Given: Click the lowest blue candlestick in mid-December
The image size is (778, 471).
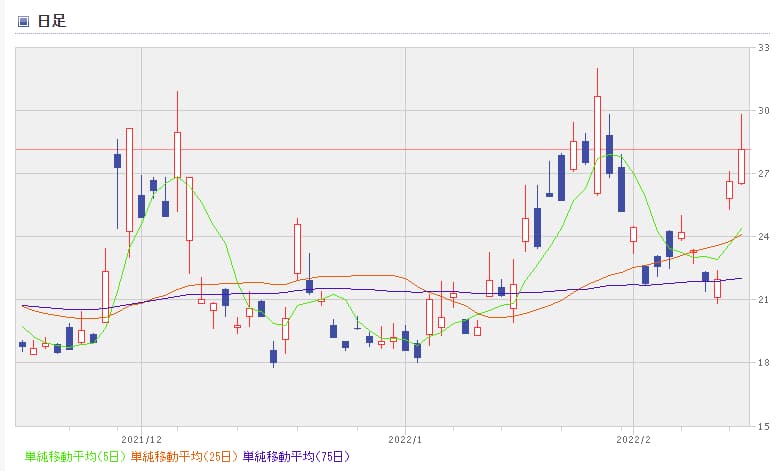Looking at the screenshot, I should pyautogui.click(x=273, y=356).
